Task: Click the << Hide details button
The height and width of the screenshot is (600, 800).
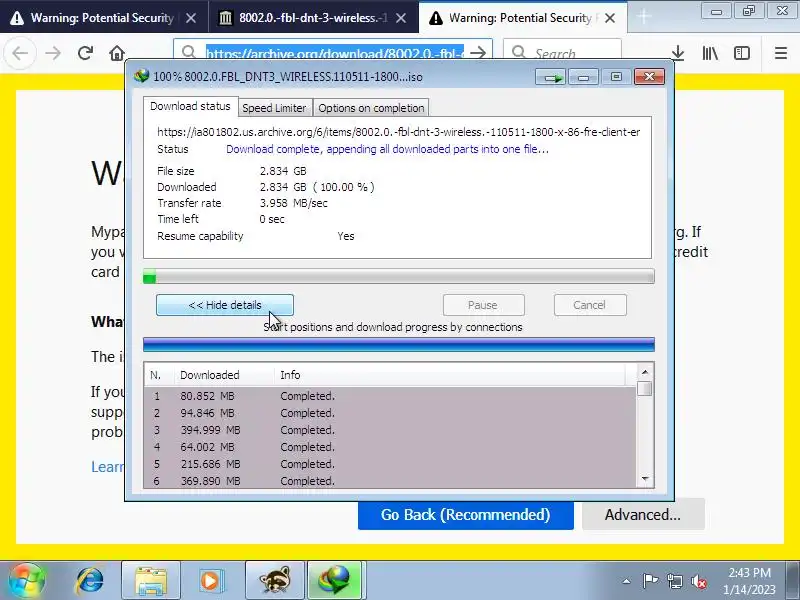Action: click(224, 305)
